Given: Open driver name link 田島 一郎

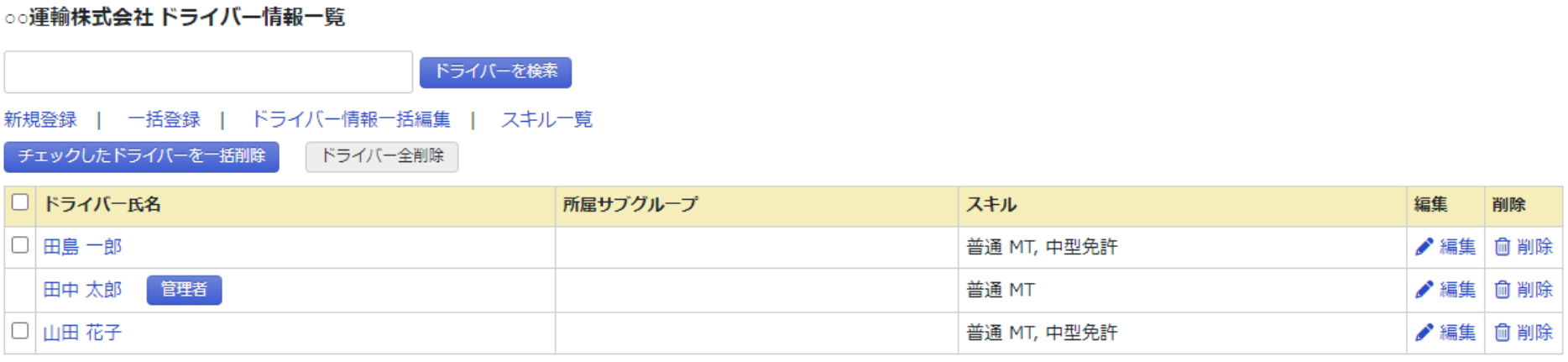Looking at the screenshot, I should [x=82, y=247].
